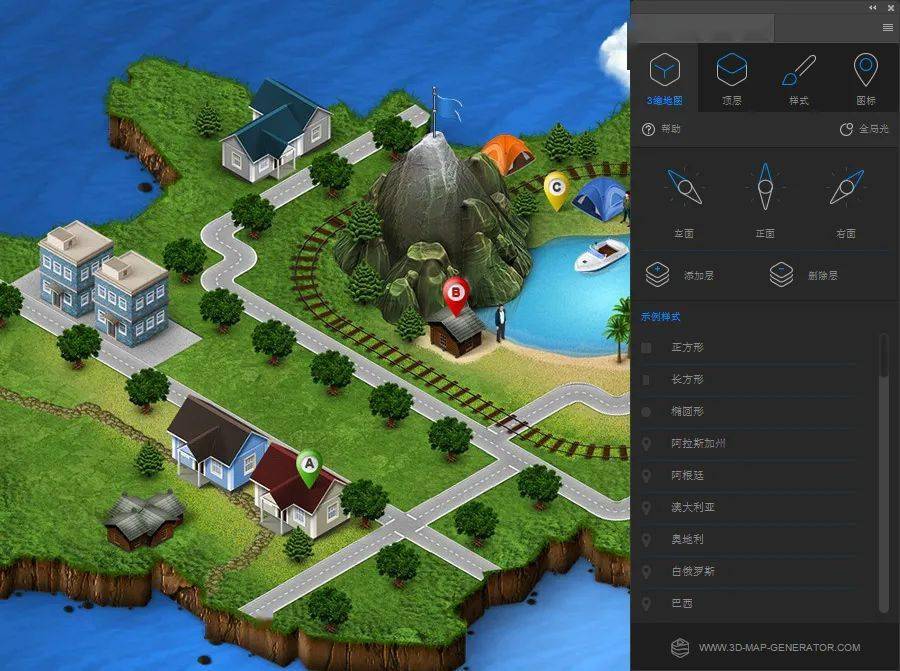Click the white speedboat on the lake
The height and width of the screenshot is (671, 900).
click(x=600, y=255)
